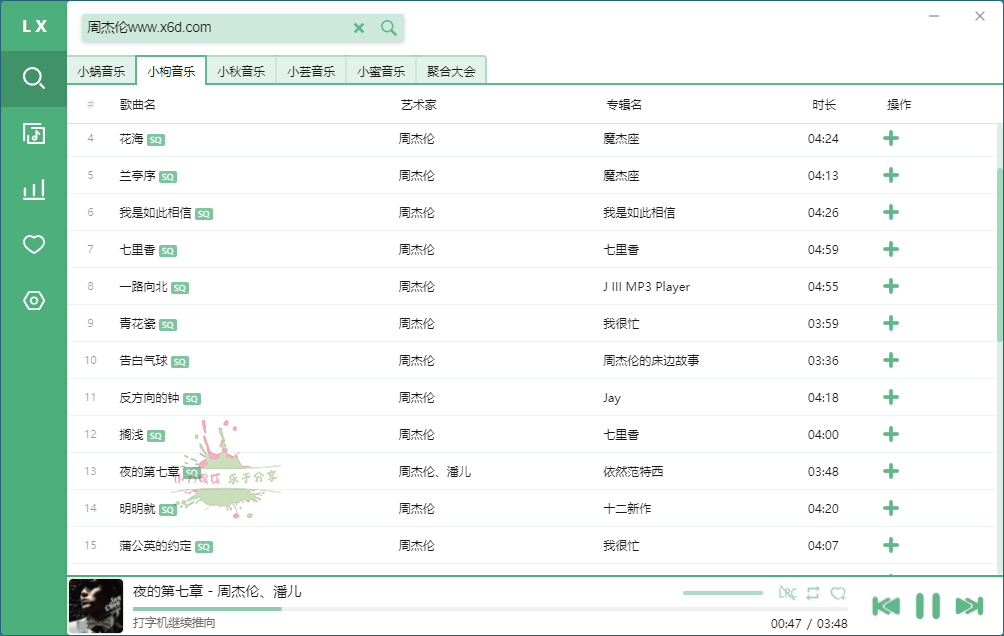Open Settings via the sidebar gear icon
The height and width of the screenshot is (636, 1004).
click(33, 298)
